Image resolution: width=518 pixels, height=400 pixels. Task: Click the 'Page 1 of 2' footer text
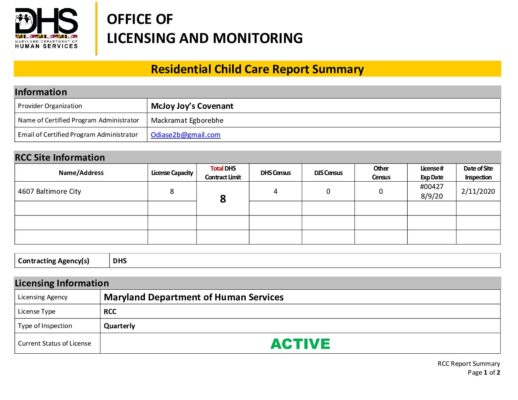[484, 372]
